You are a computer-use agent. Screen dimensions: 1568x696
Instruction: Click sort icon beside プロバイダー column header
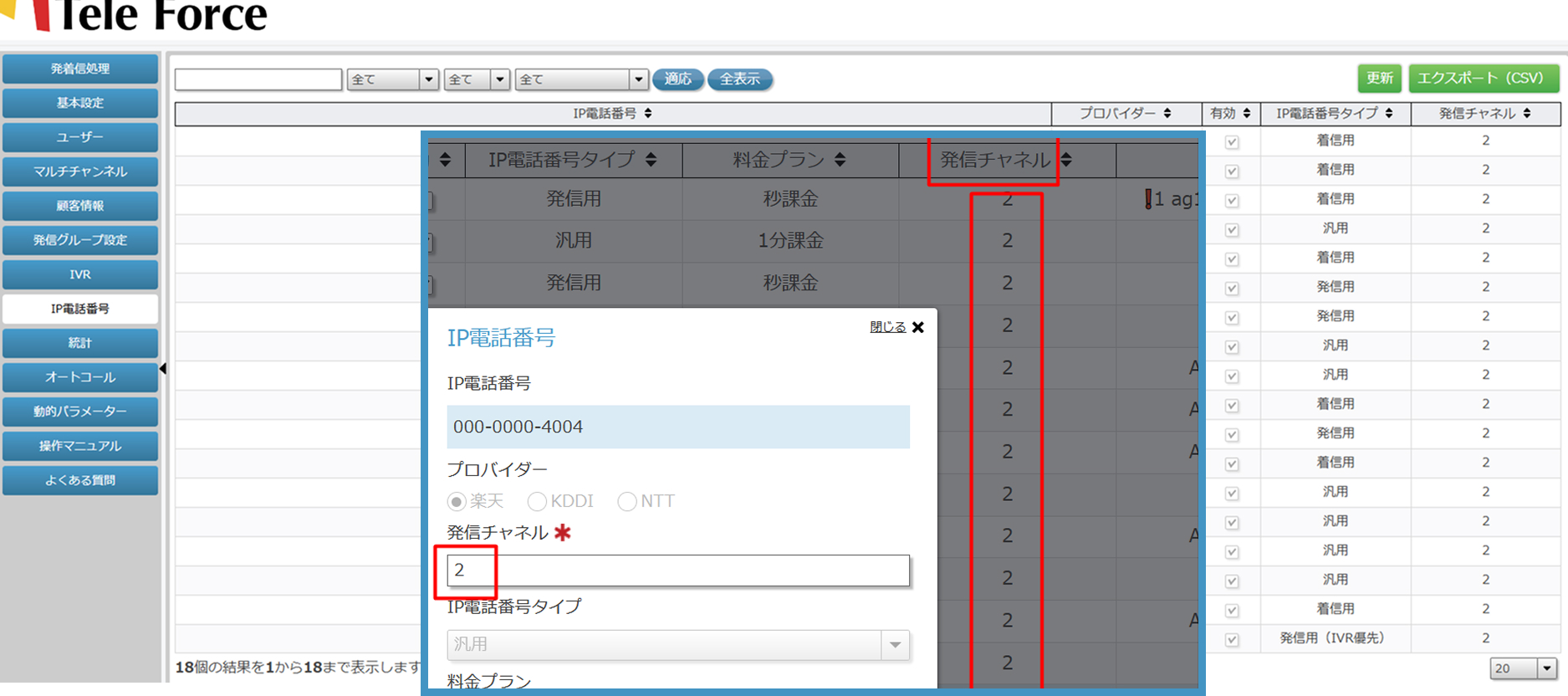(1167, 114)
